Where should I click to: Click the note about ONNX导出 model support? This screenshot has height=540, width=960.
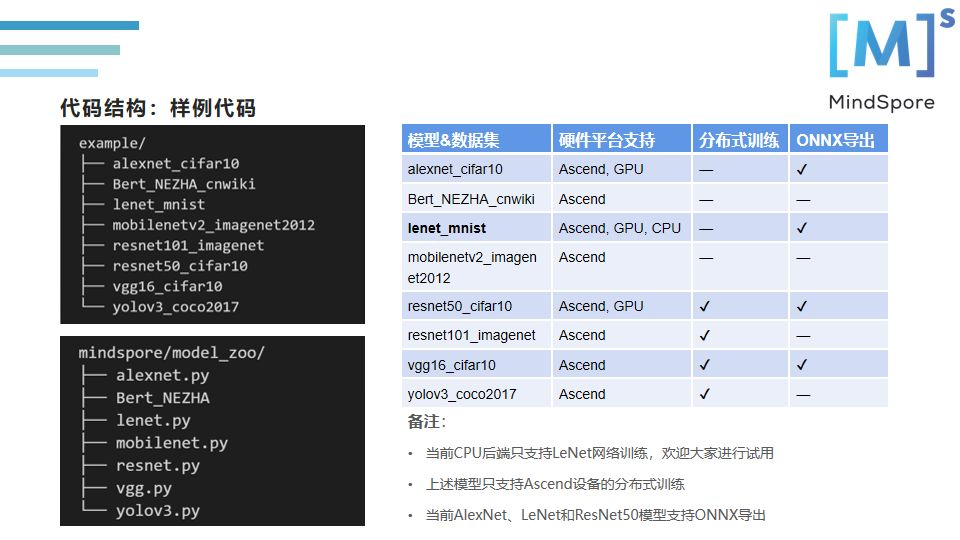[596, 515]
